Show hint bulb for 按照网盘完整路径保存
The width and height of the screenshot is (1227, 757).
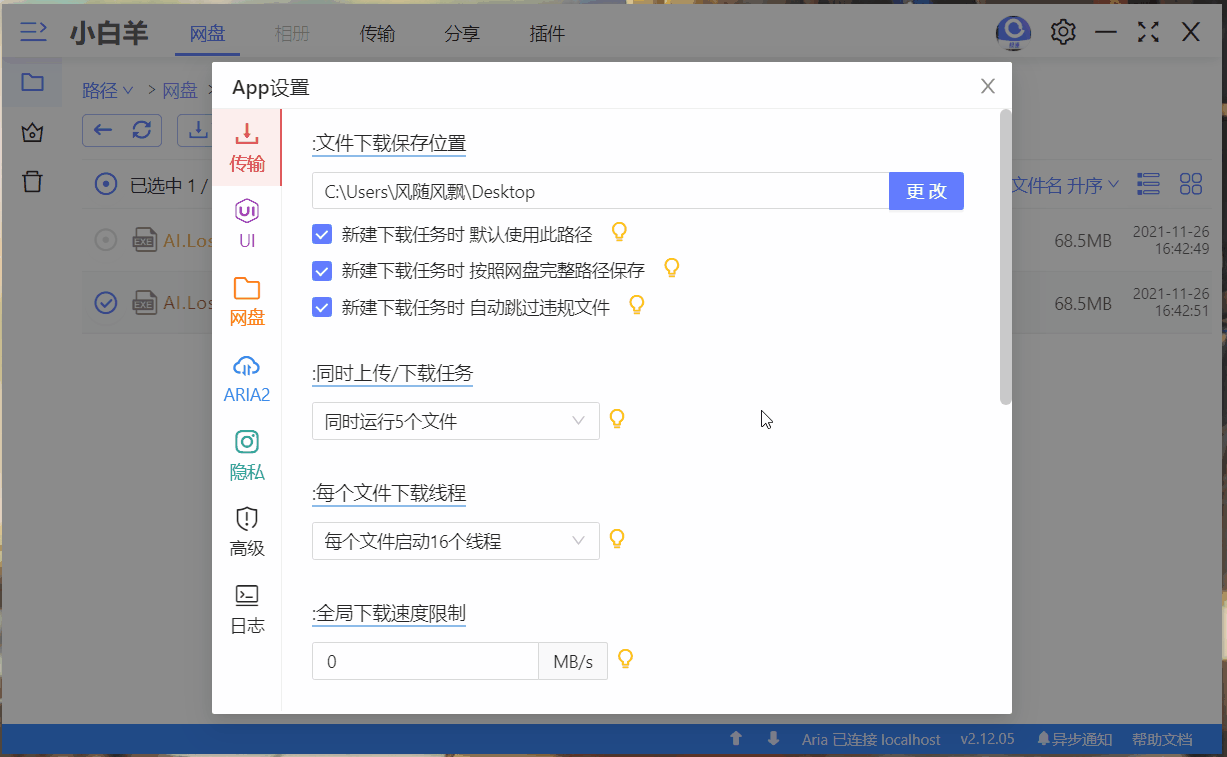coord(672,268)
